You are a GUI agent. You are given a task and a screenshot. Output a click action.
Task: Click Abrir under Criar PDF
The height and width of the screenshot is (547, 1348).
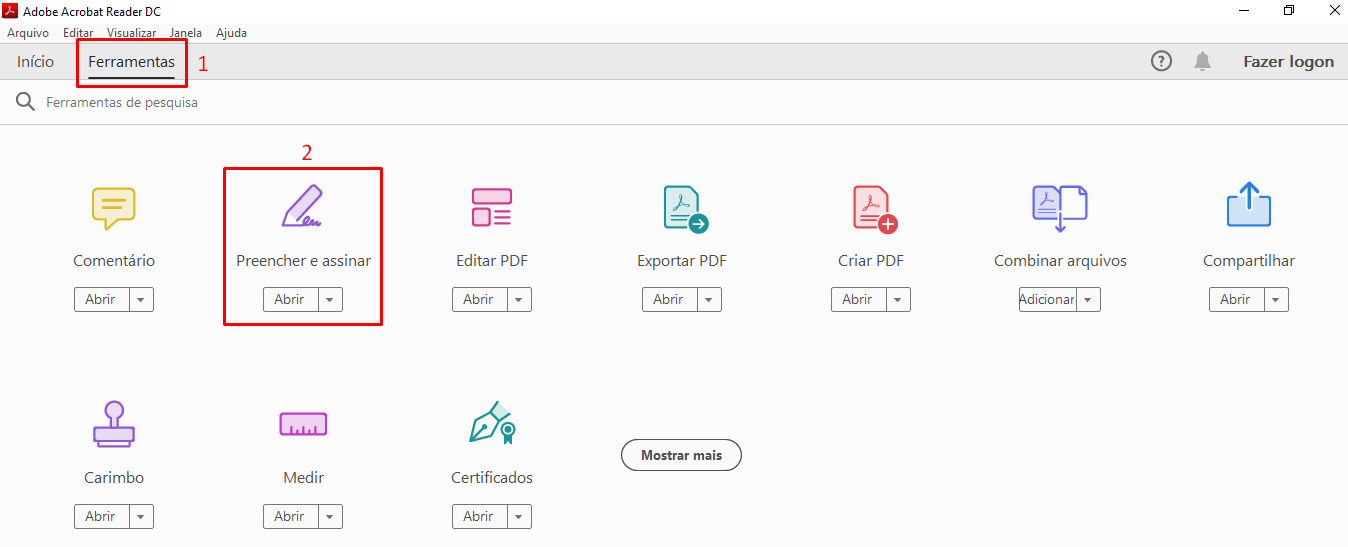tap(859, 300)
